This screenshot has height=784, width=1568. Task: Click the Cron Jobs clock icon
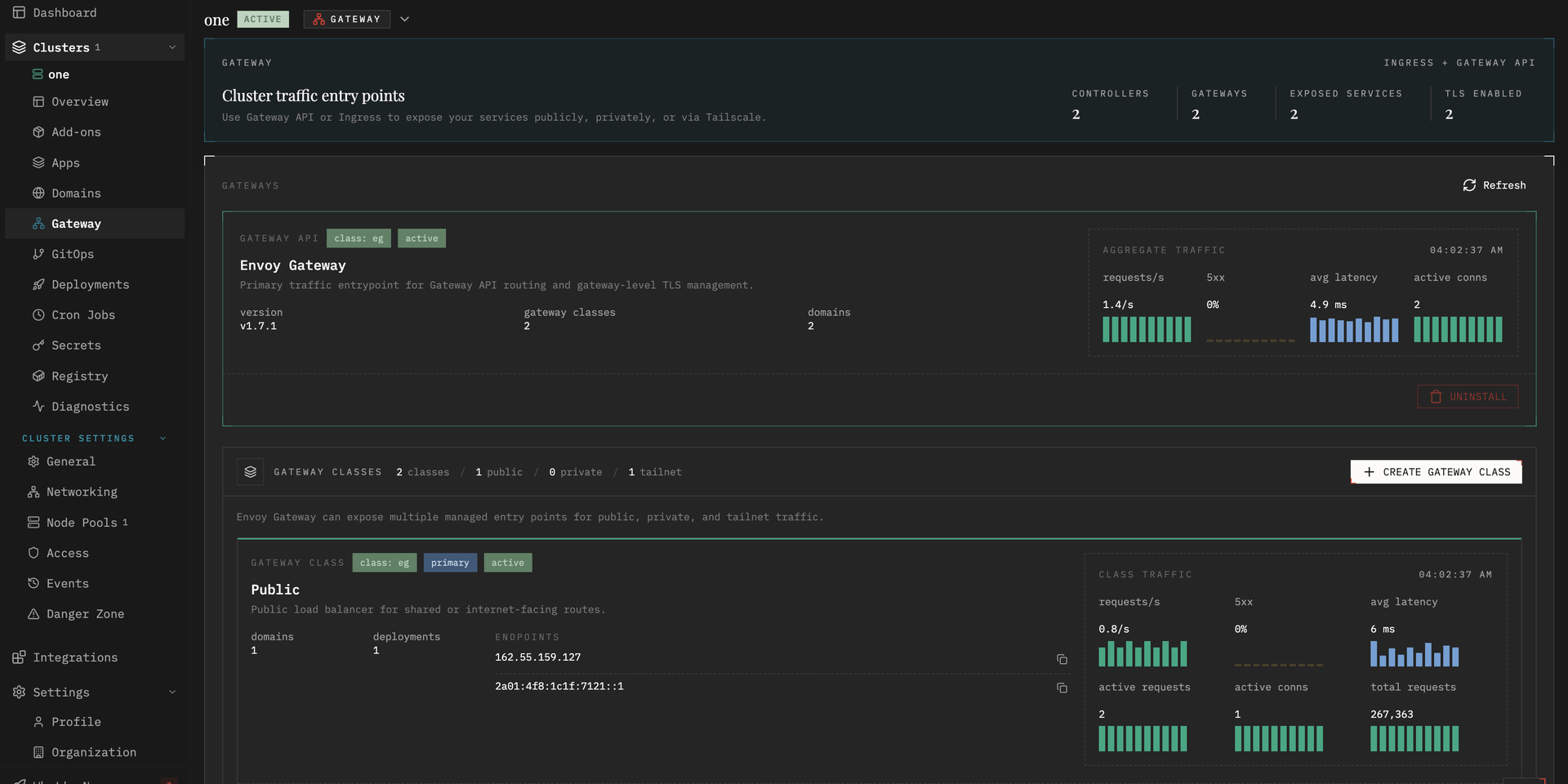[x=38, y=314]
